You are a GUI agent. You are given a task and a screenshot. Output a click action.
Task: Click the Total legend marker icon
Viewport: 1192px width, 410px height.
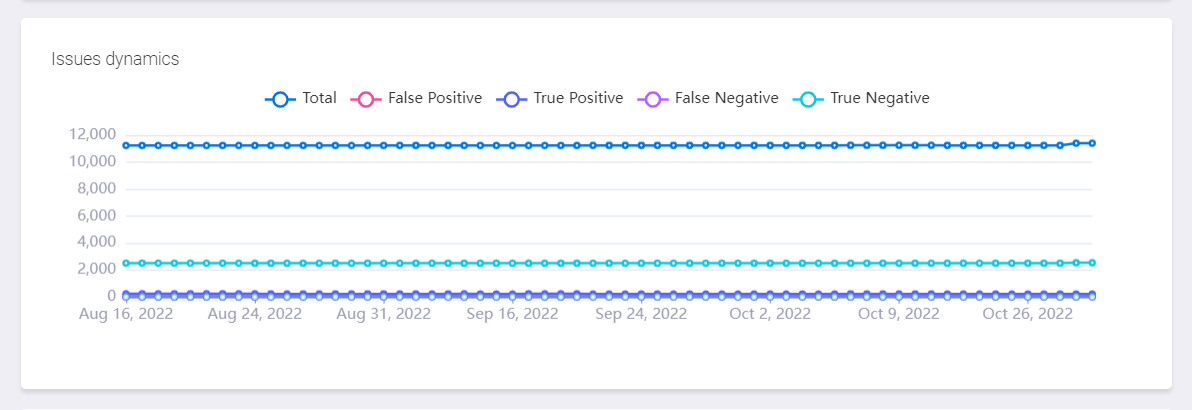[280, 99]
